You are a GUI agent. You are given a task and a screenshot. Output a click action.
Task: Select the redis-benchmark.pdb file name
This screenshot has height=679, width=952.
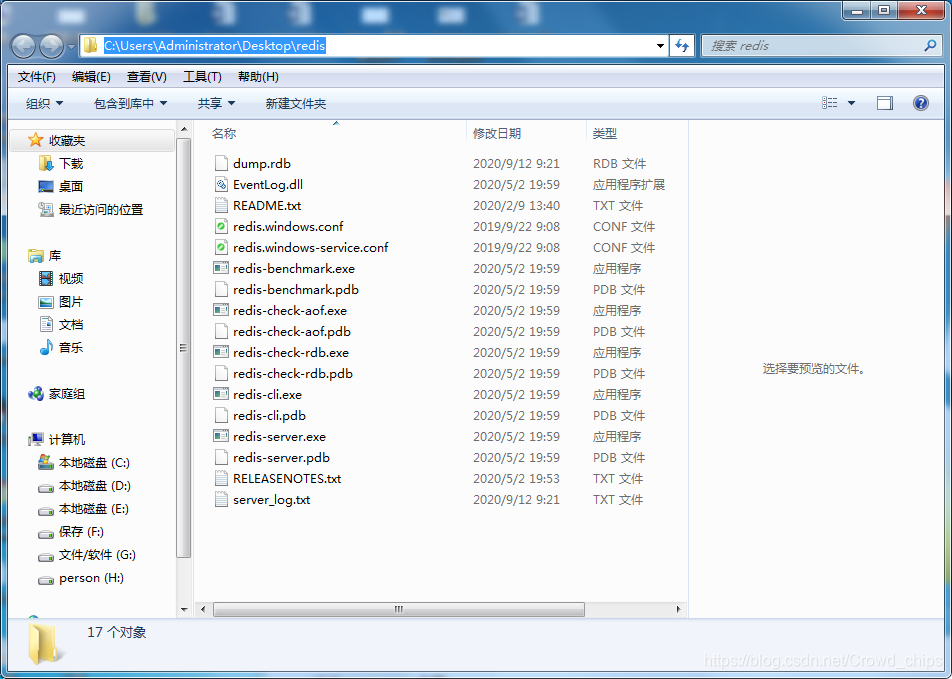(x=296, y=290)
